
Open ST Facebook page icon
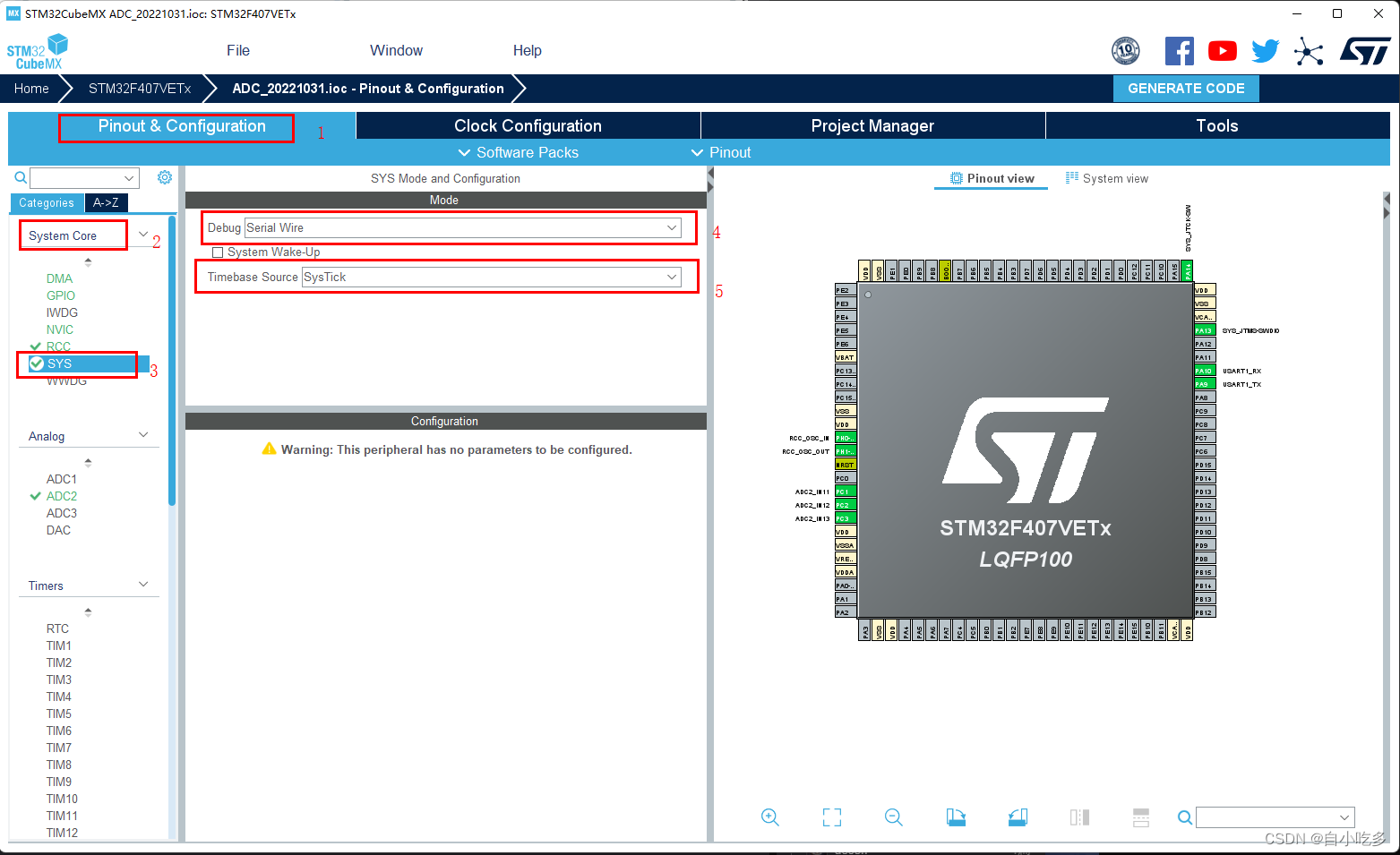(x=1179, y=51)
